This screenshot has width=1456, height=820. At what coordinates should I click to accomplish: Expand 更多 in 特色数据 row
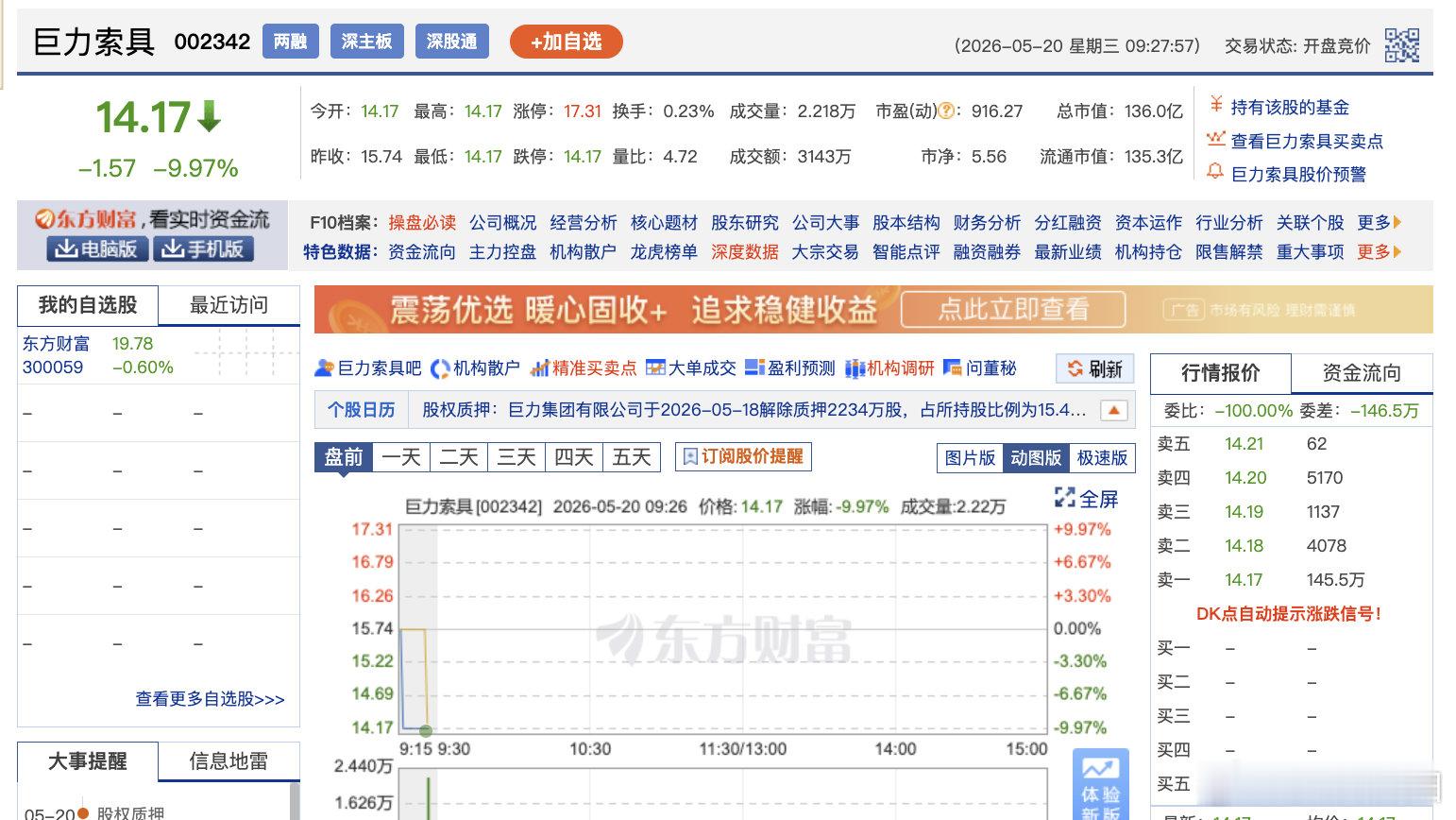(x=1379, y=252)
